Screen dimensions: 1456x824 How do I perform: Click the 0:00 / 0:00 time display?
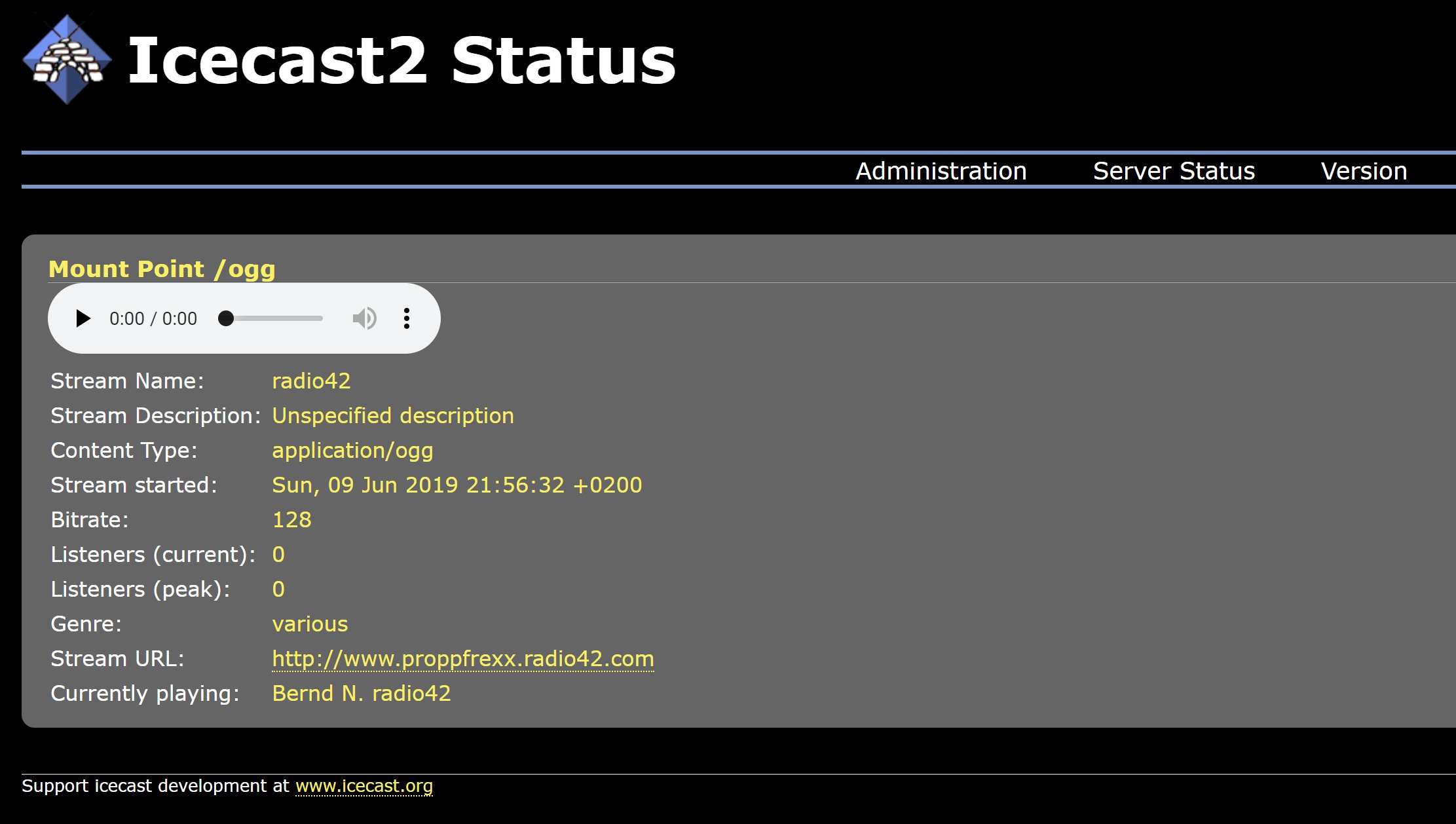point(153,318)
